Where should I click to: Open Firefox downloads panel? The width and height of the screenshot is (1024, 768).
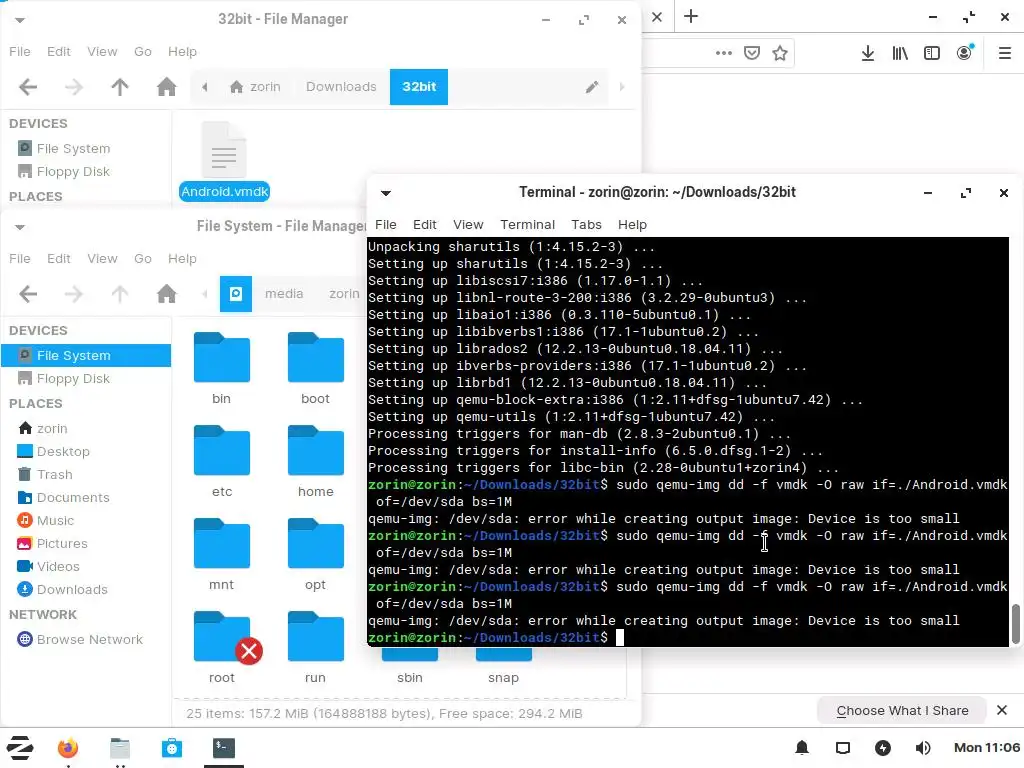coord(868,53)
